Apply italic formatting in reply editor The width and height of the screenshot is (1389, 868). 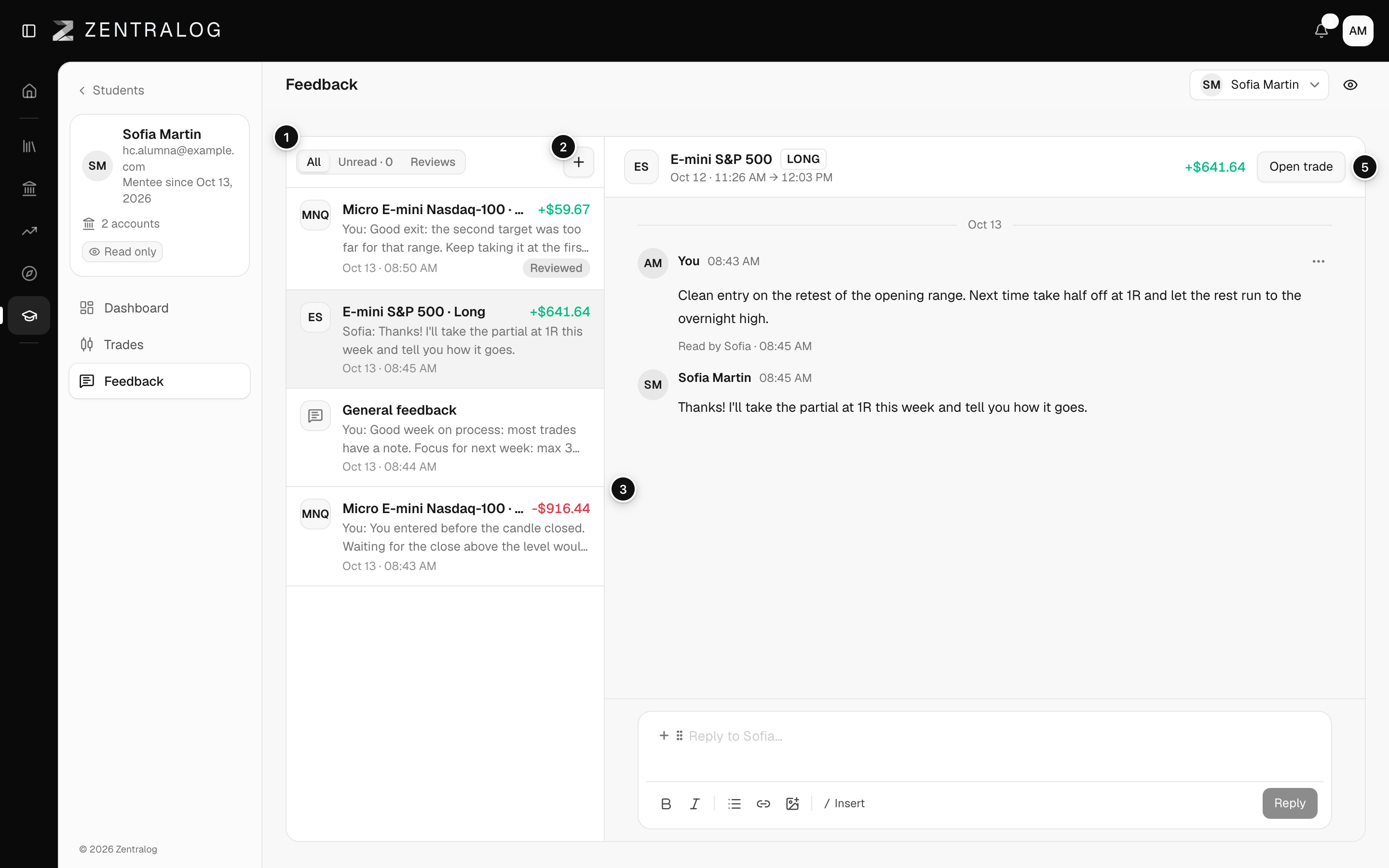click(x=694, y=804)
